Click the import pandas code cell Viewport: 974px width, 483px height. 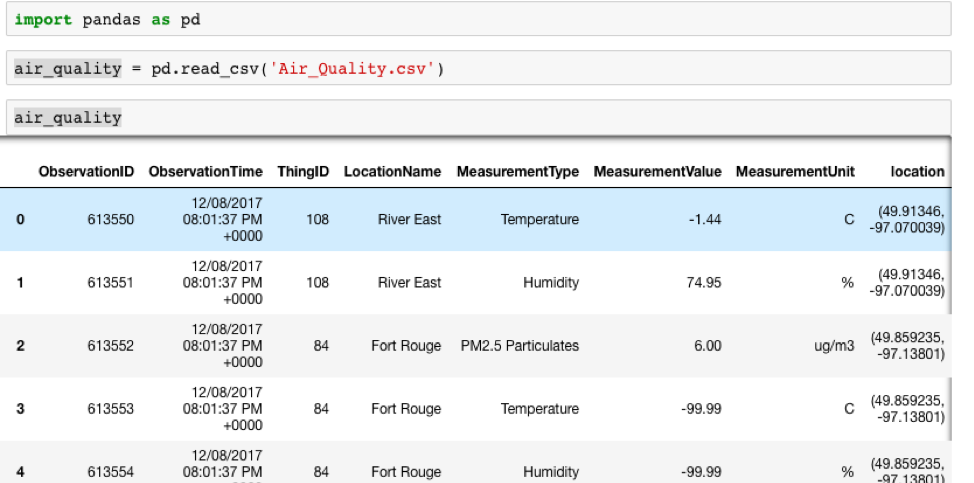478,19
